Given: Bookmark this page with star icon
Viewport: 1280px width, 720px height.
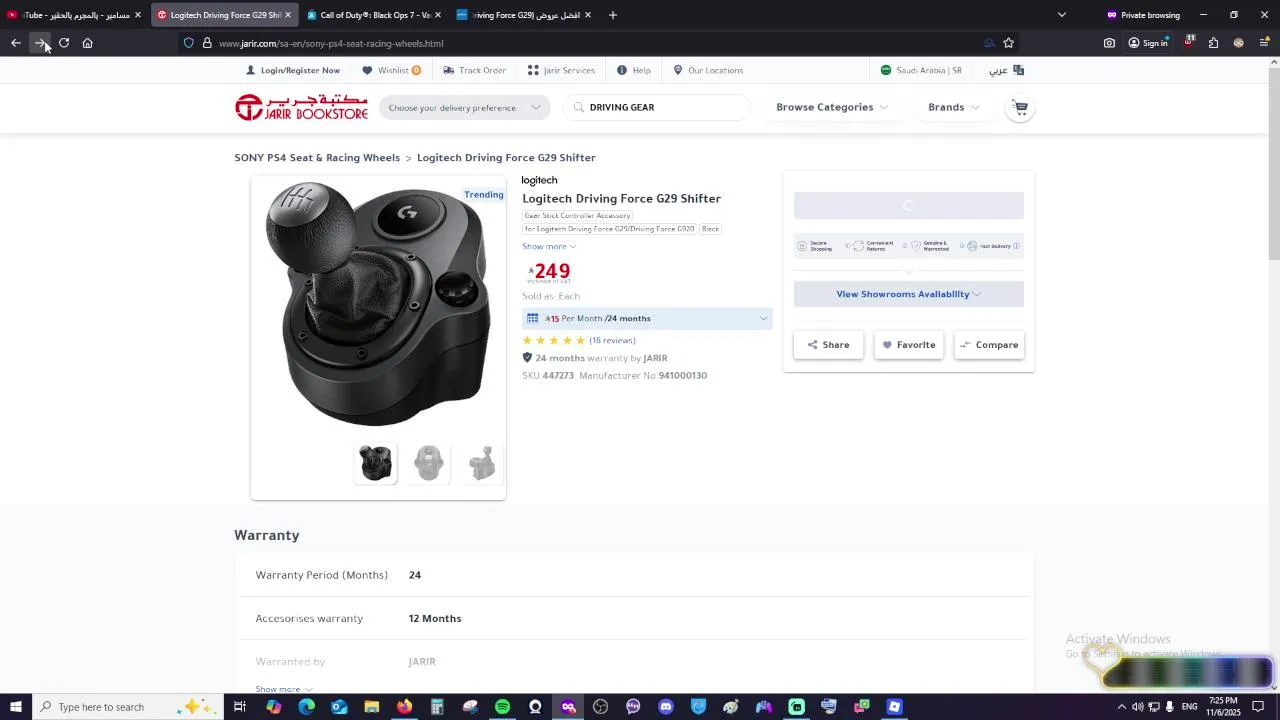Looking at the screenshot, I should coord(1008,43).
